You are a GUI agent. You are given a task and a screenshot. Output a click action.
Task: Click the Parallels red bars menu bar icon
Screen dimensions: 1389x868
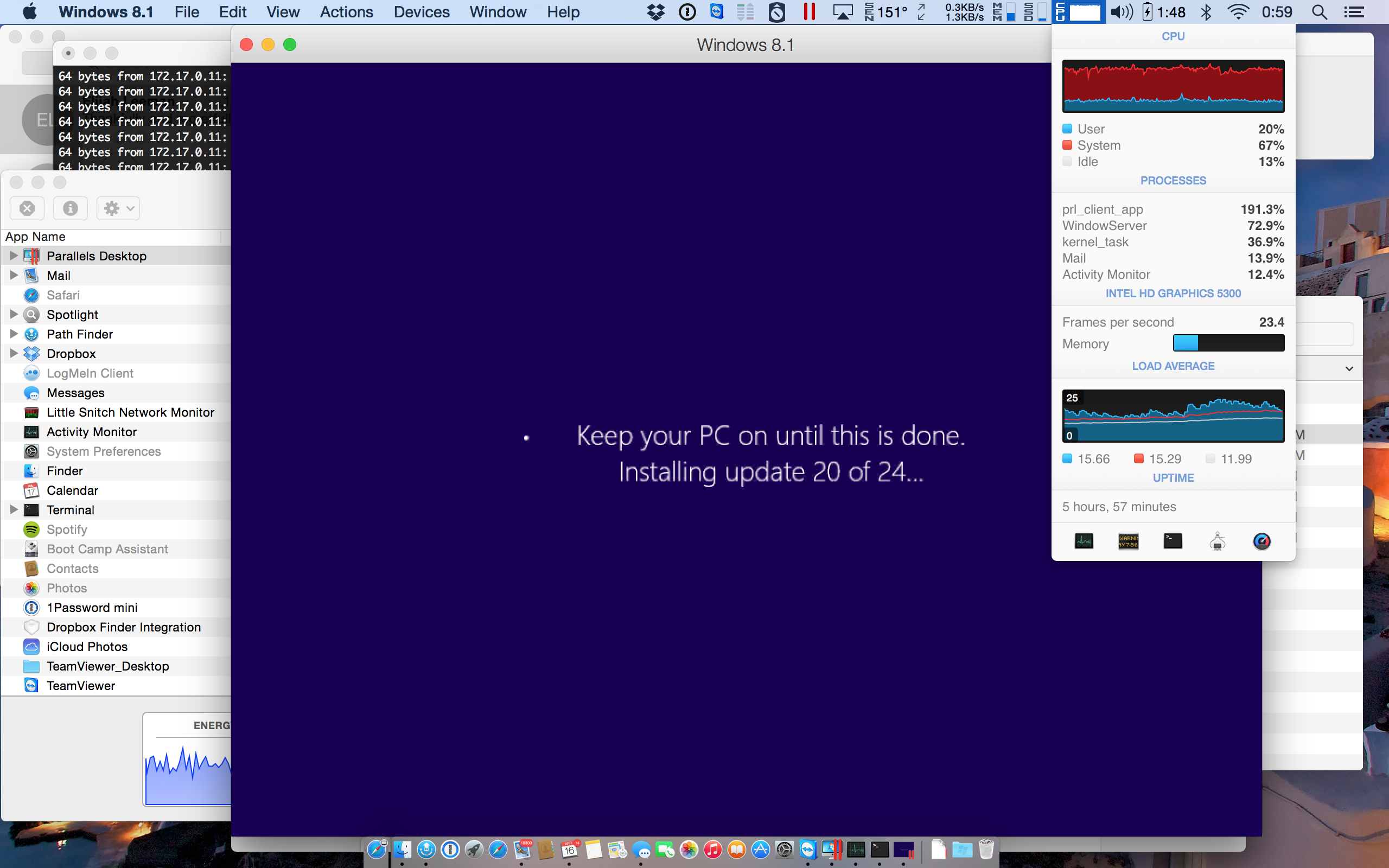810,11
